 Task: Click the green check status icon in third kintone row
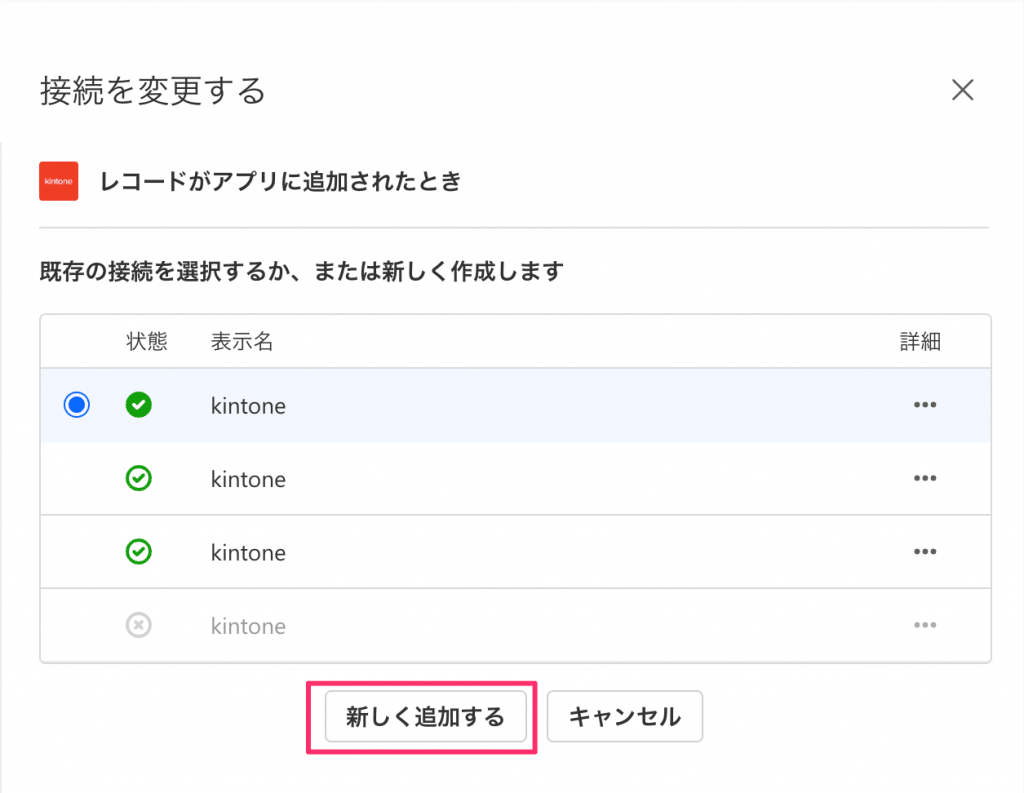click(x=138, y=552)
